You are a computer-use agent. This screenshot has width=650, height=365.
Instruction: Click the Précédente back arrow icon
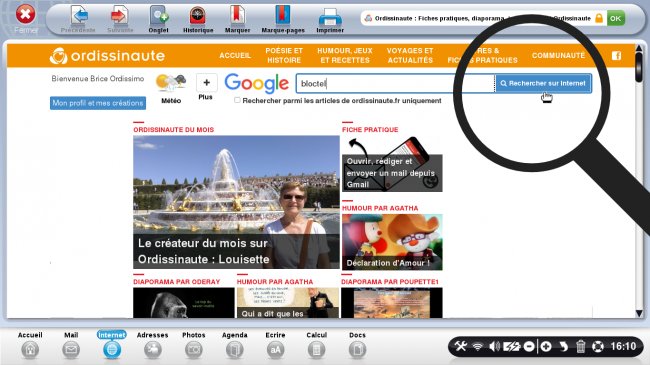click(79, 15)
